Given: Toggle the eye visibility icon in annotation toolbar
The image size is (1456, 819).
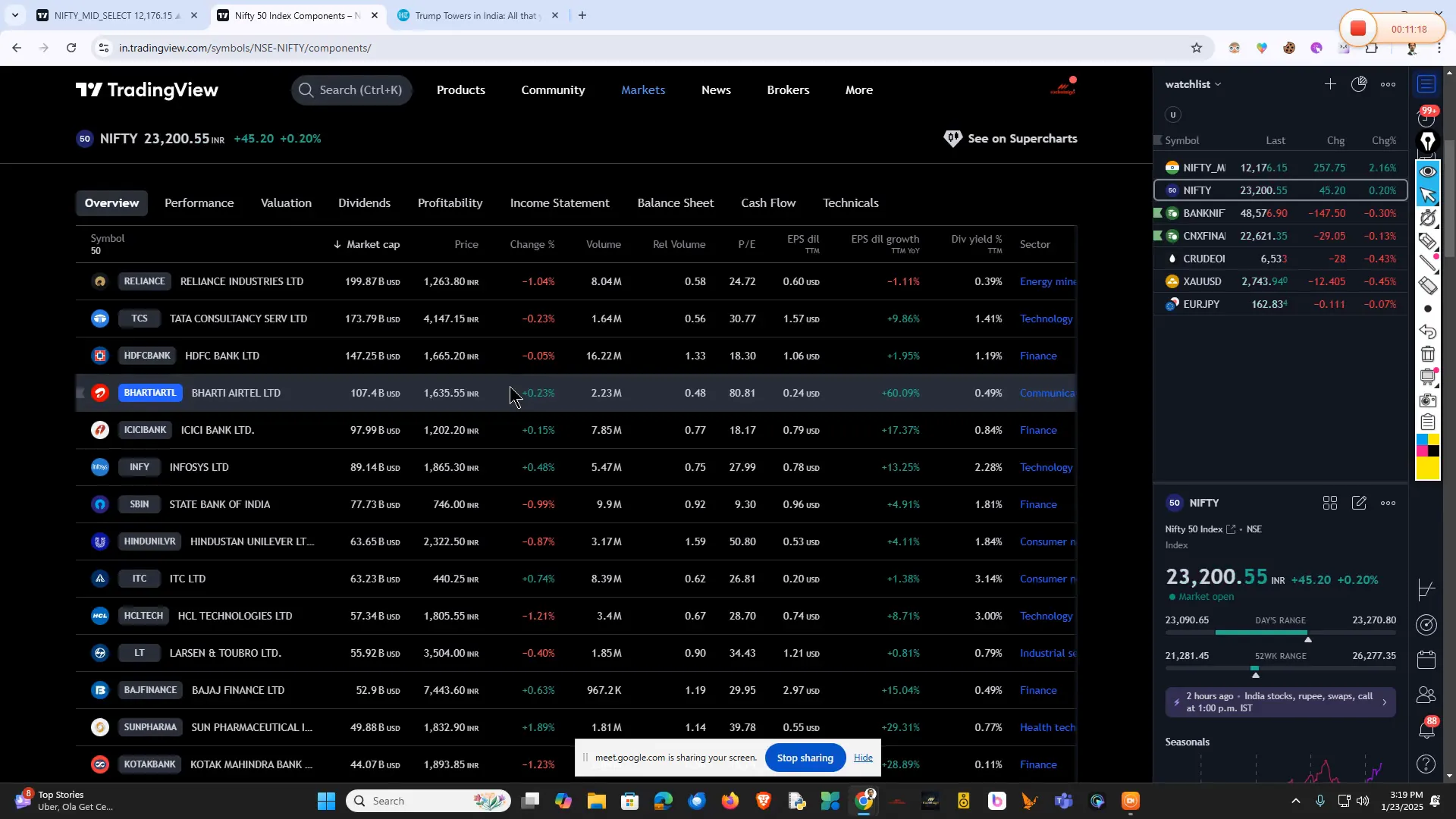Looking at the screenshot, I should click(1428, 171).
